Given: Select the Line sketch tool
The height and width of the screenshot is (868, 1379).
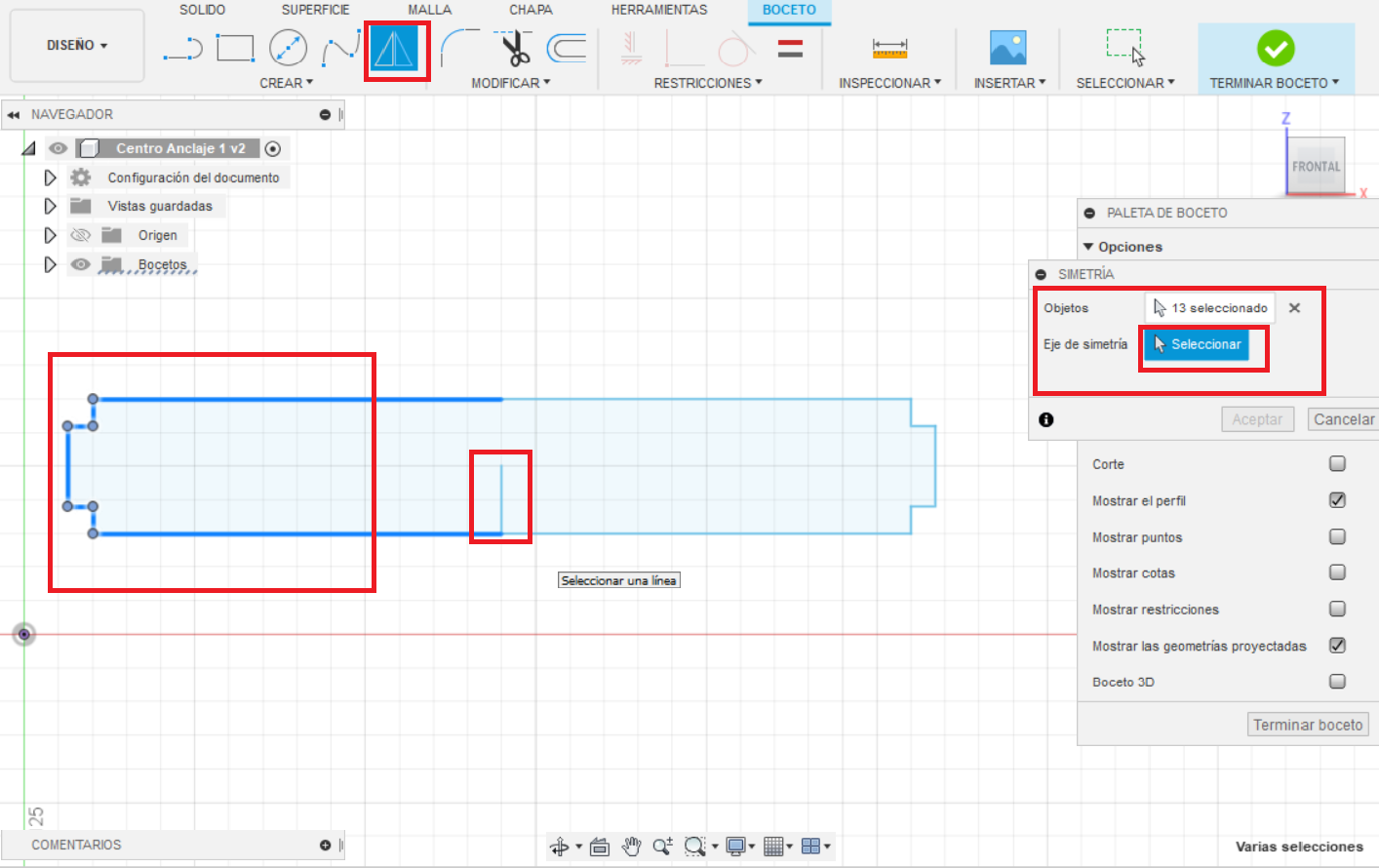Looking at the screenshot, I should [182, 48].
